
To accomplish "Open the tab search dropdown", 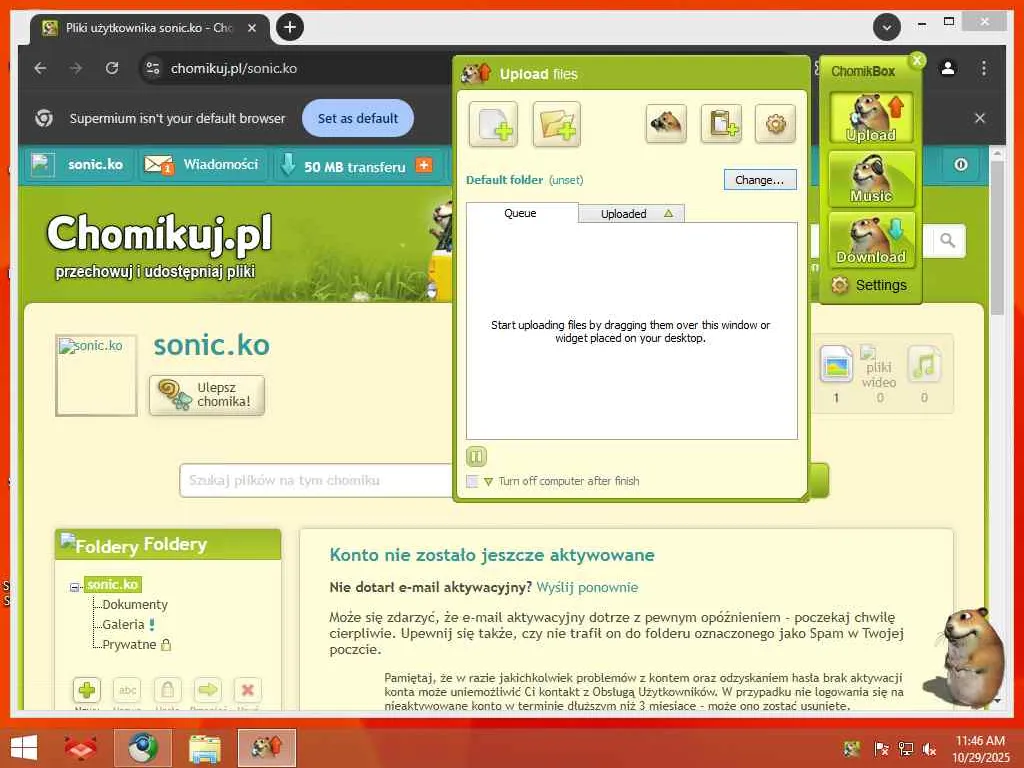I will 887,27.
